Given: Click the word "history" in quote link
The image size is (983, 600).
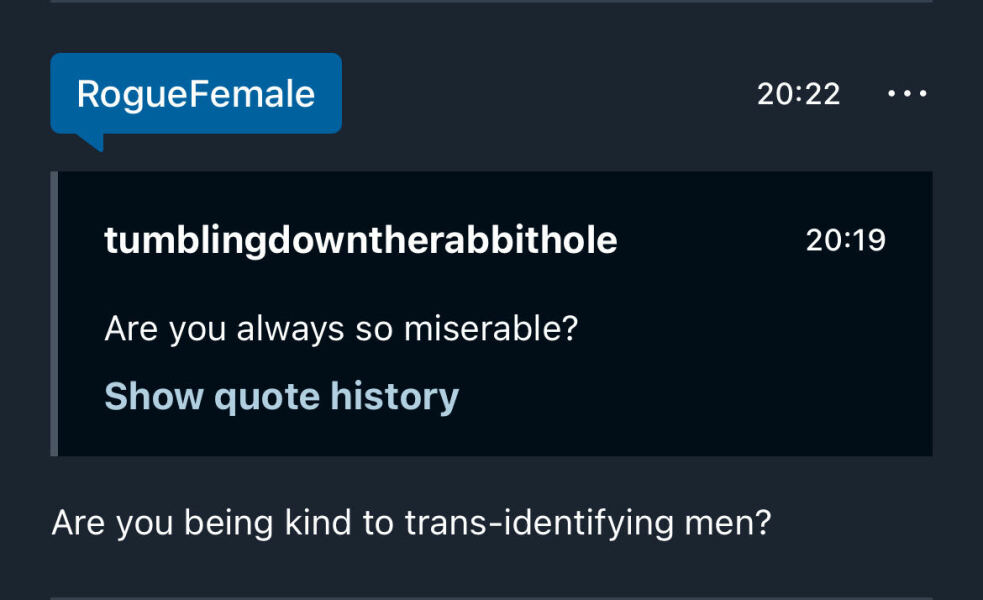Looking at the screenshot, I should [395, 396].
